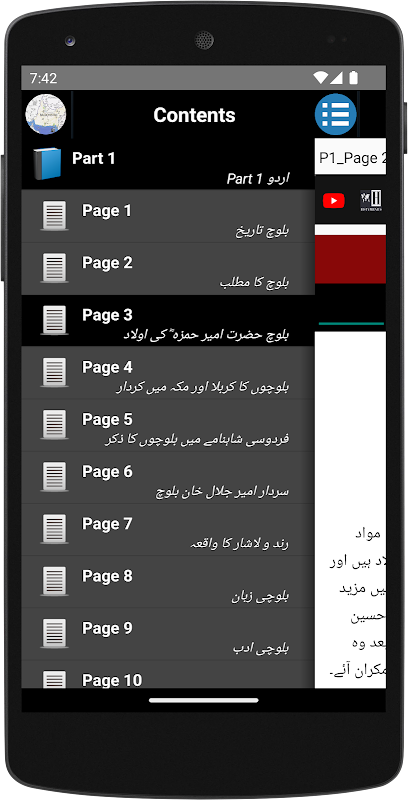Click the document icon beside Page 9
The image size is (408, 800).
[x=54, y=633]
